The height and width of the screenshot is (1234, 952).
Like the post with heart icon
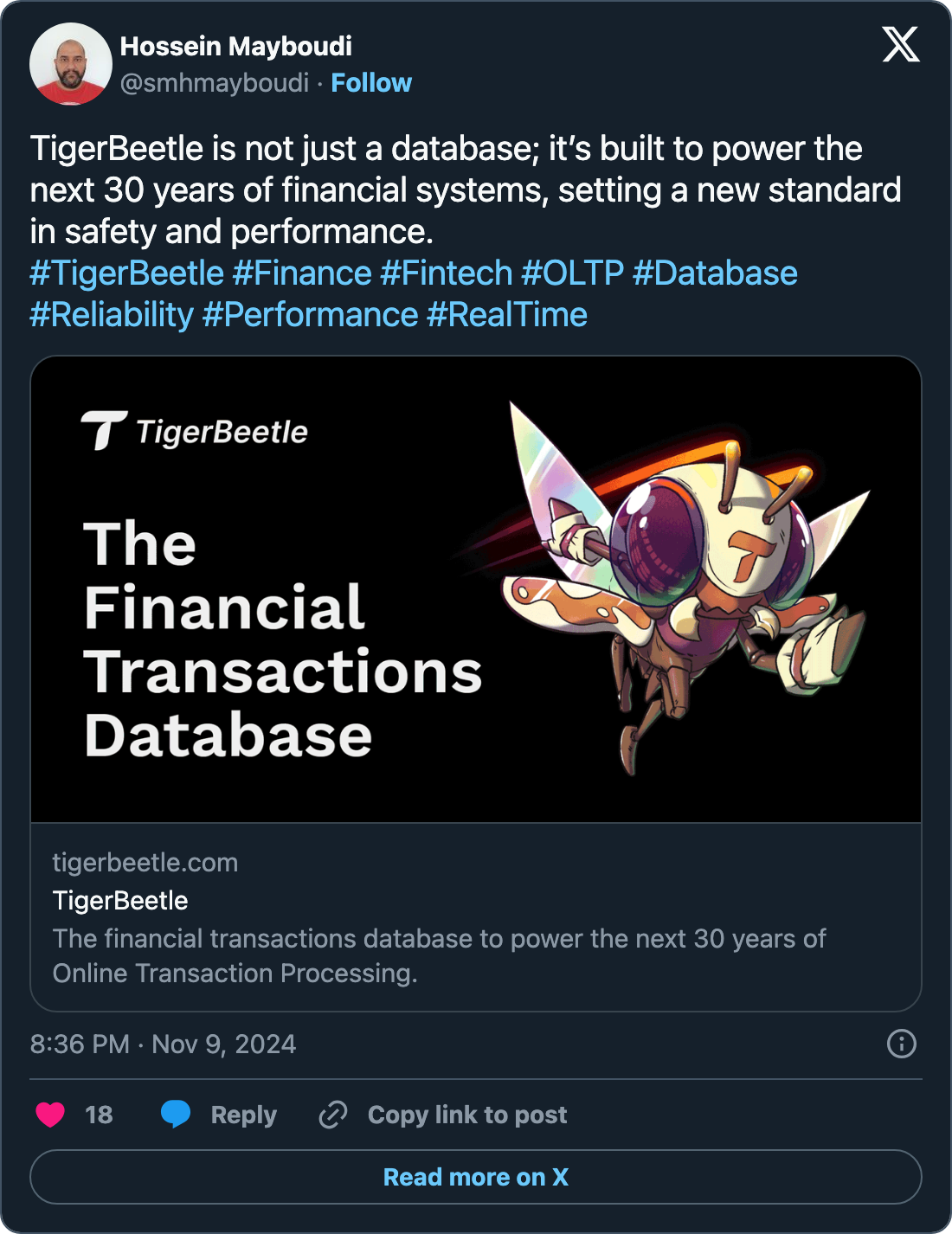50,1115
